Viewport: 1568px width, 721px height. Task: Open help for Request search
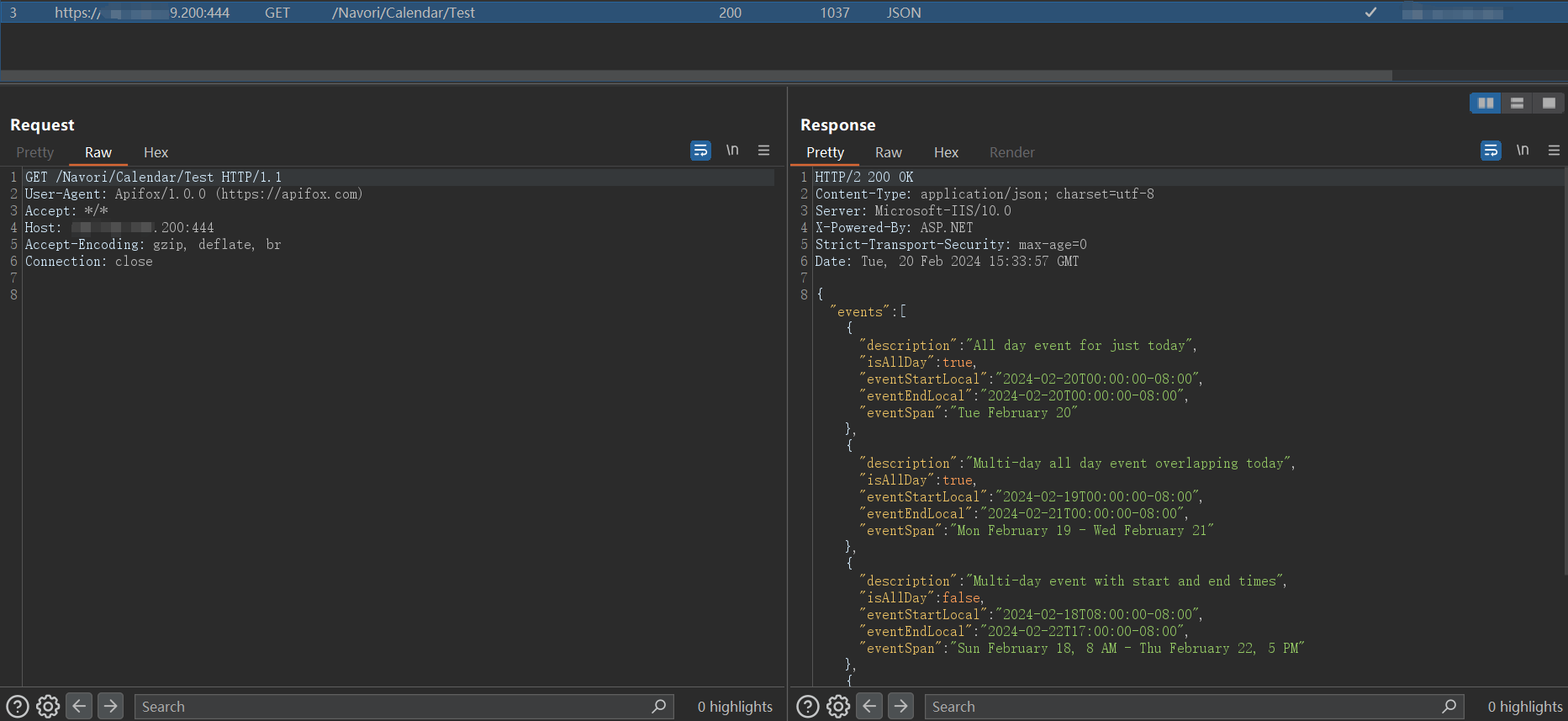(x=18, y=707)
